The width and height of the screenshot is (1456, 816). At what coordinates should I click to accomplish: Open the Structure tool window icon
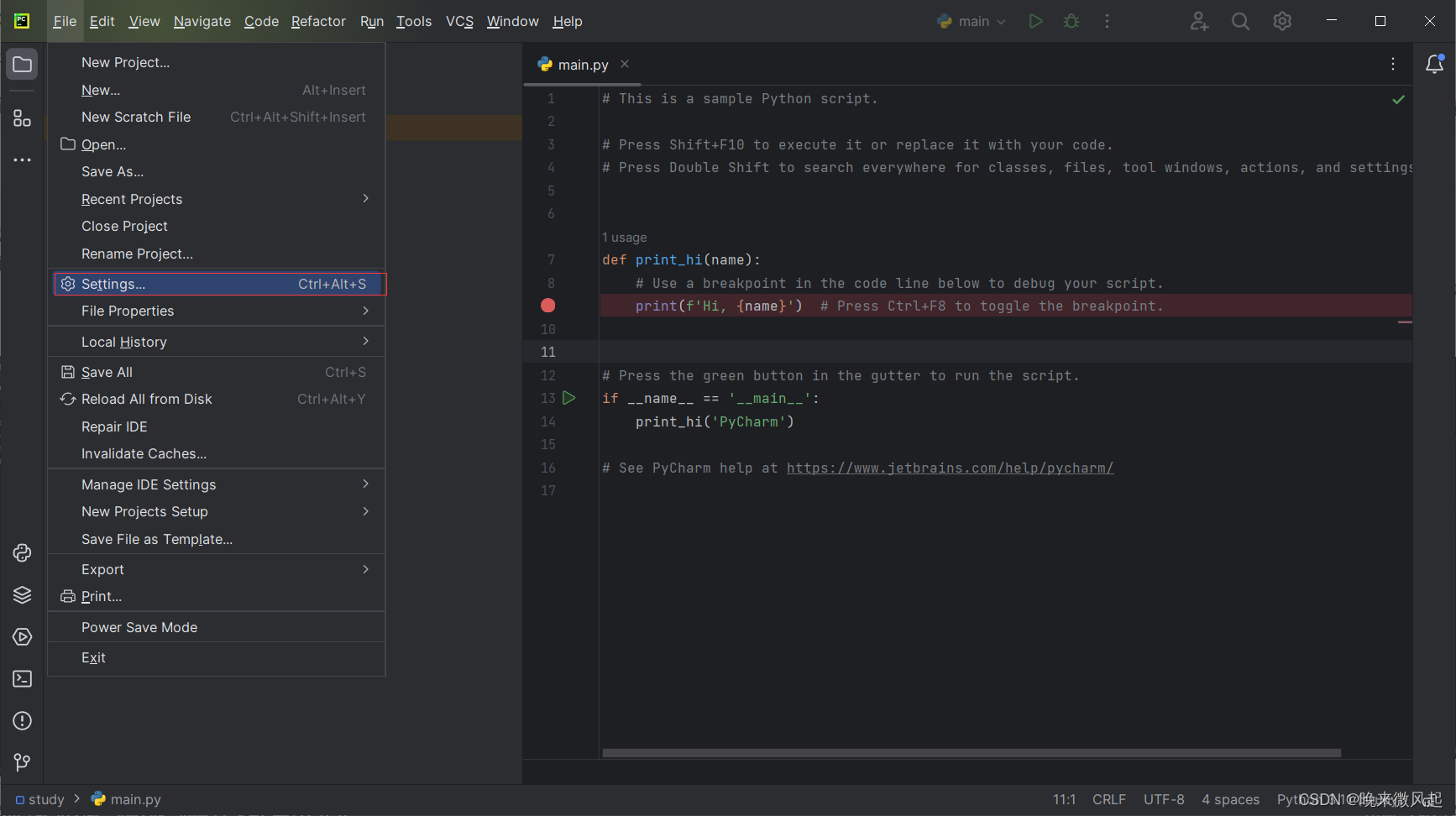pyautogui.click(x=22, y=118)
